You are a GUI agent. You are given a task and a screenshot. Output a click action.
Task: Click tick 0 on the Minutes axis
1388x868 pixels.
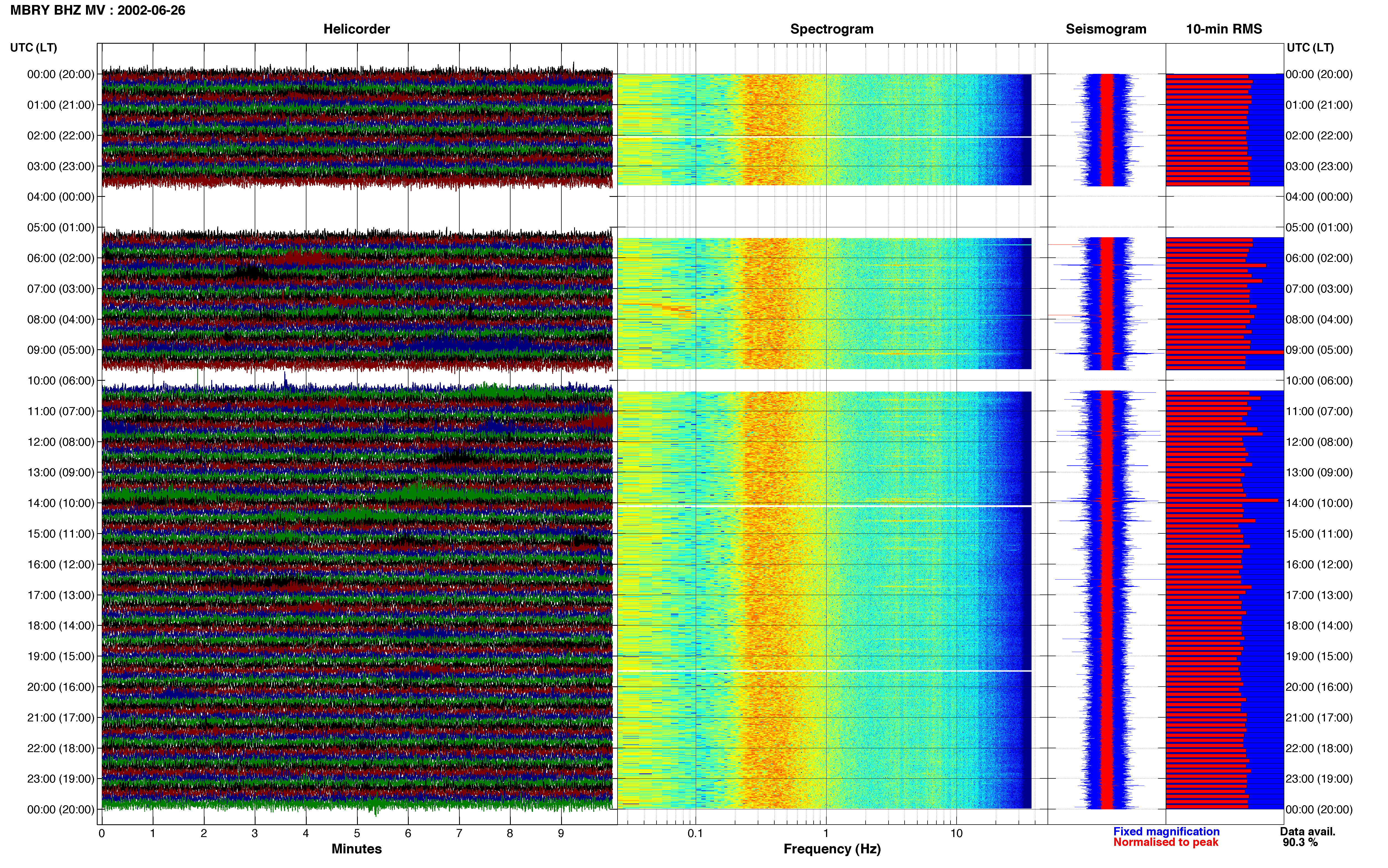pyautogui.click(x=101, y=833)
